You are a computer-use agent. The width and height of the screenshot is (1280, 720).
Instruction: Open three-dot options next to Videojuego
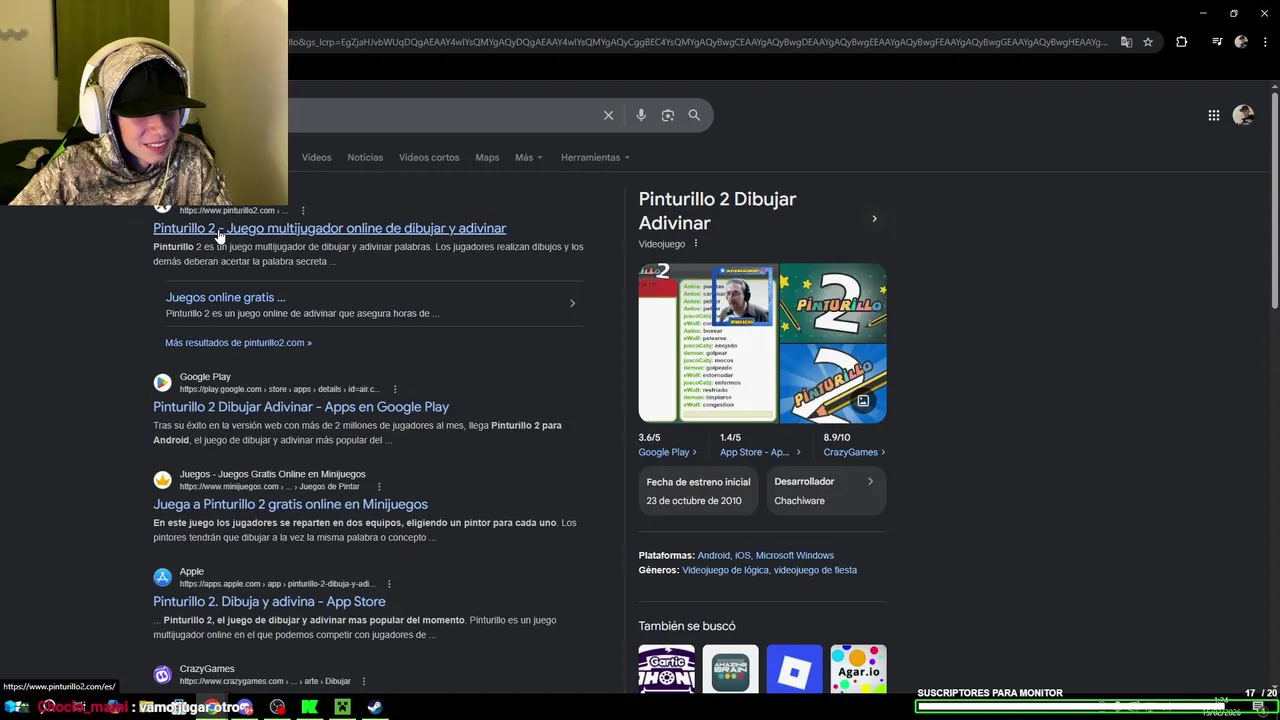click(x=696, y=243)
